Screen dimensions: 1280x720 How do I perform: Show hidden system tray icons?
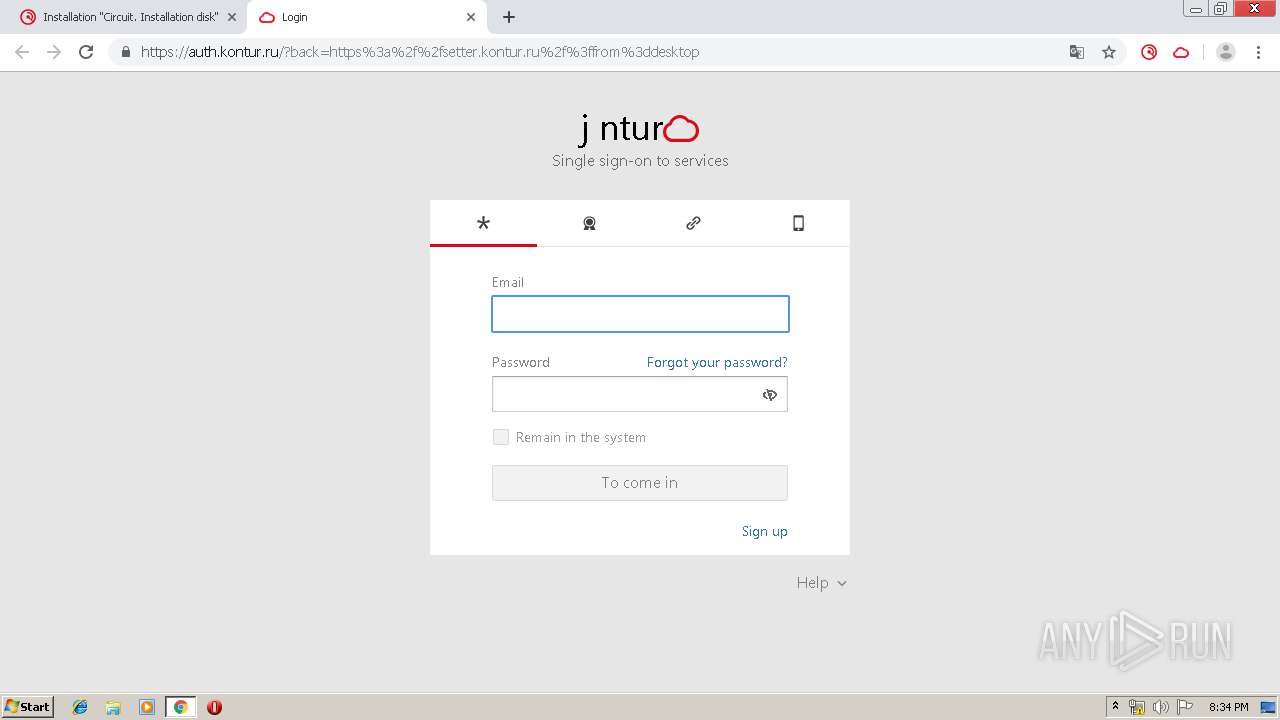click(1115, 707)
